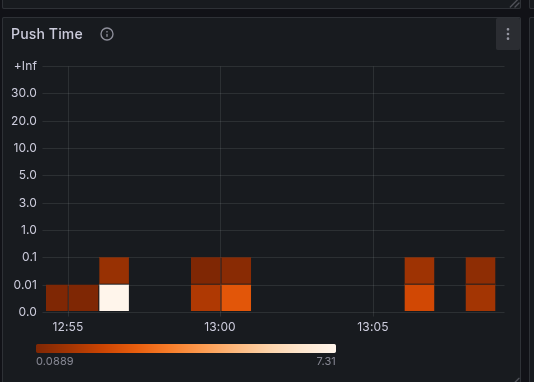Click the rightmost bottom-row heatmap cell
This screenshot has width=534, height=382.
click(x=481, y=298)
